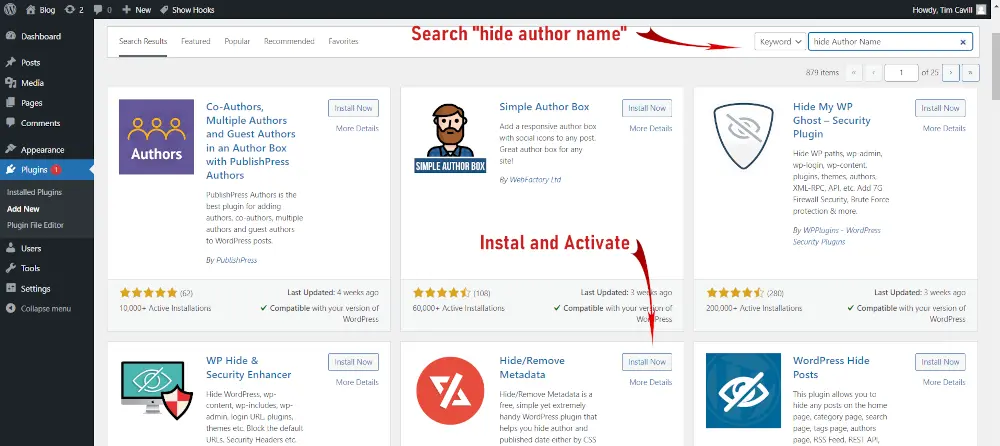1000x446 pixels.
Task: Click the Plugins update count badge
Action: [56, 170]
